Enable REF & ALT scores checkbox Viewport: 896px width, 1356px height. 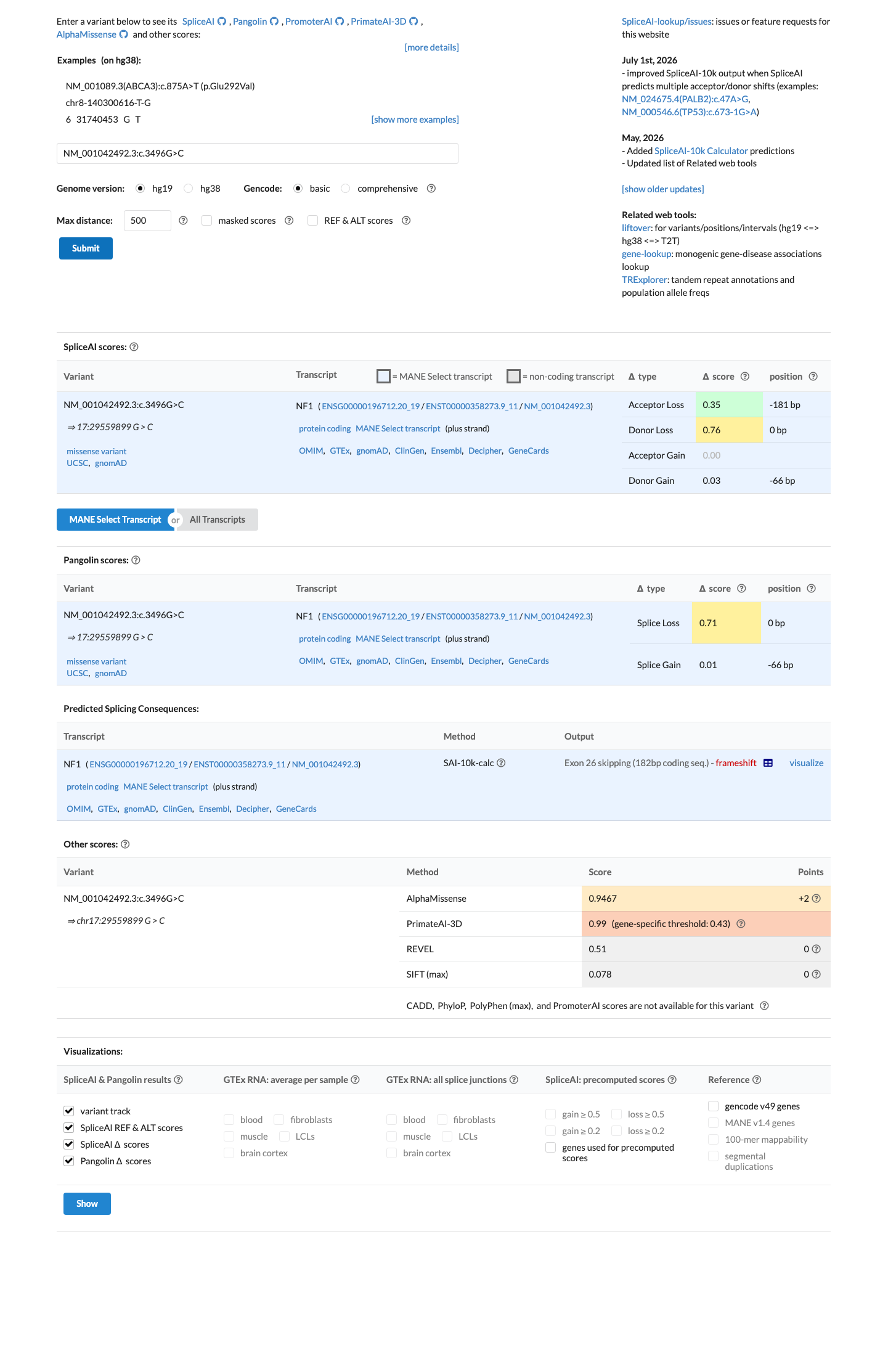click(x=313, y=221)
